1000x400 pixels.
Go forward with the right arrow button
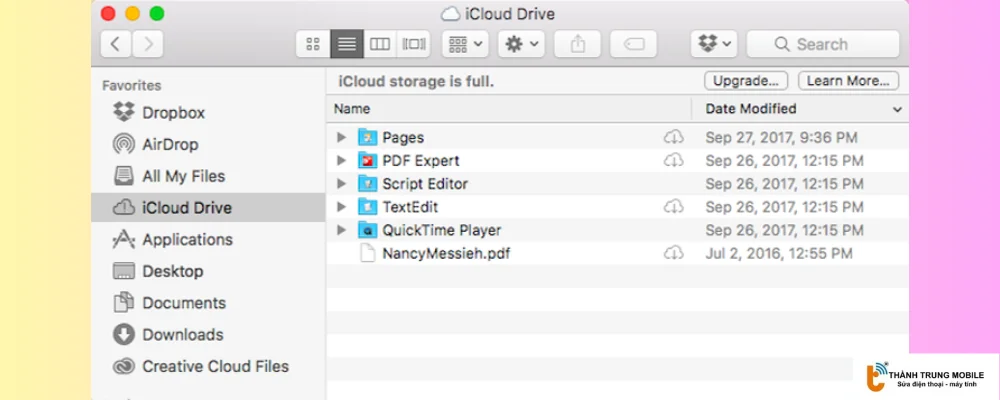[148, 44]
